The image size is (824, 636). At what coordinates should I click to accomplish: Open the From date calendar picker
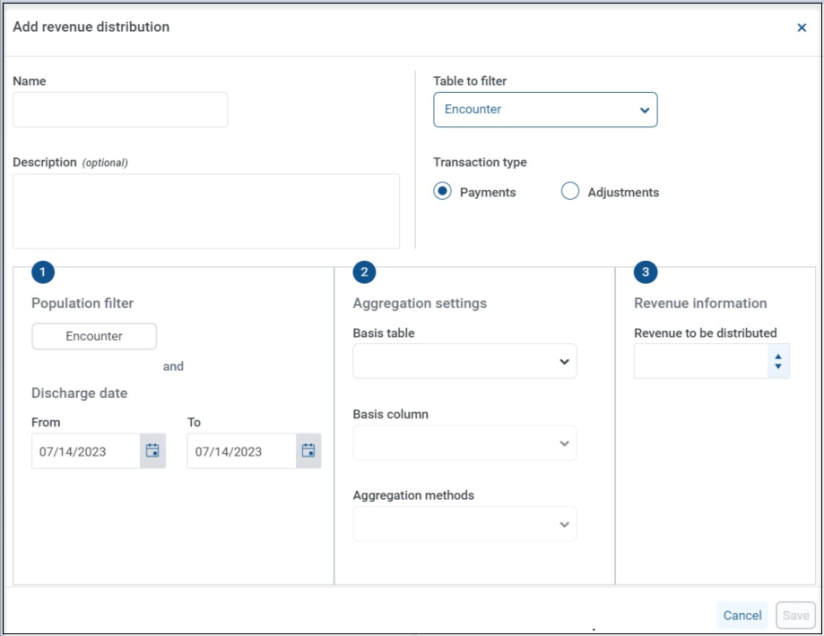tap(152, 451)
